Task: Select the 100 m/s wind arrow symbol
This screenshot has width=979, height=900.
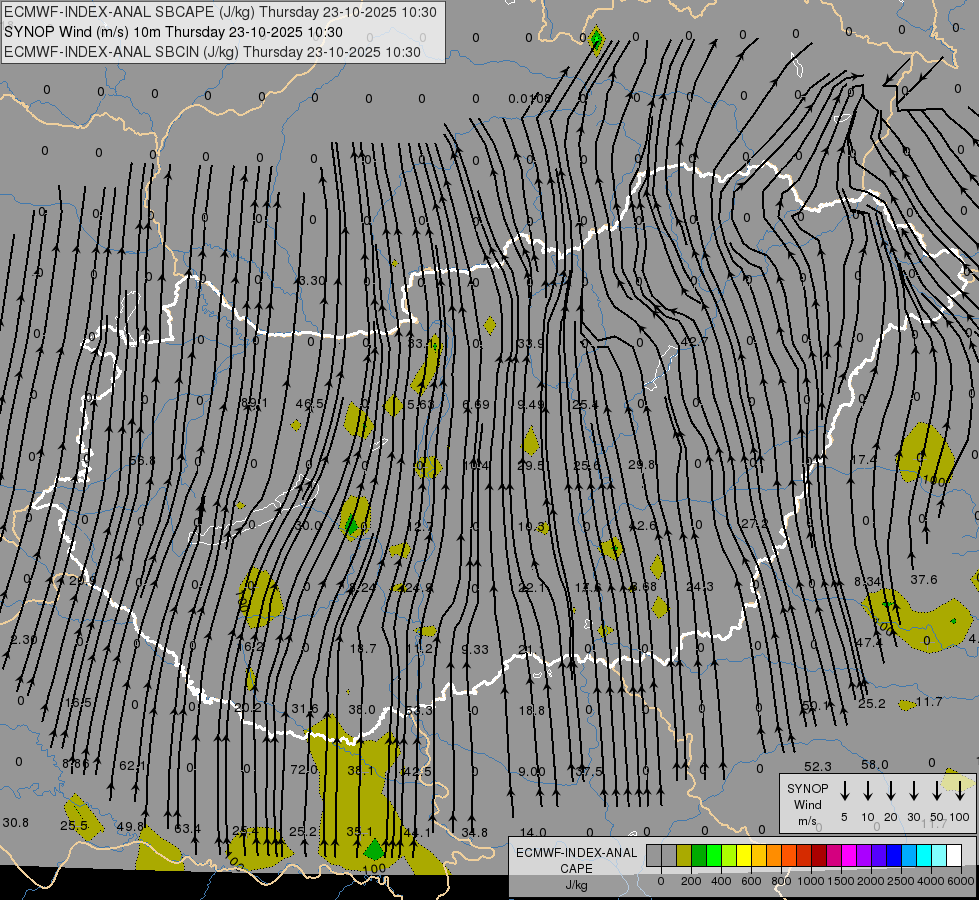Action: 960,791
